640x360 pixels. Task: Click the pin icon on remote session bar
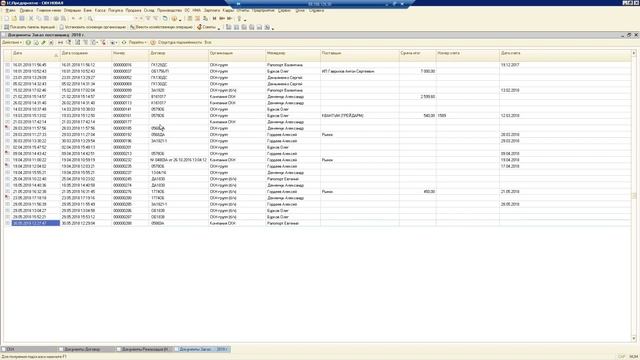(238, 4)
